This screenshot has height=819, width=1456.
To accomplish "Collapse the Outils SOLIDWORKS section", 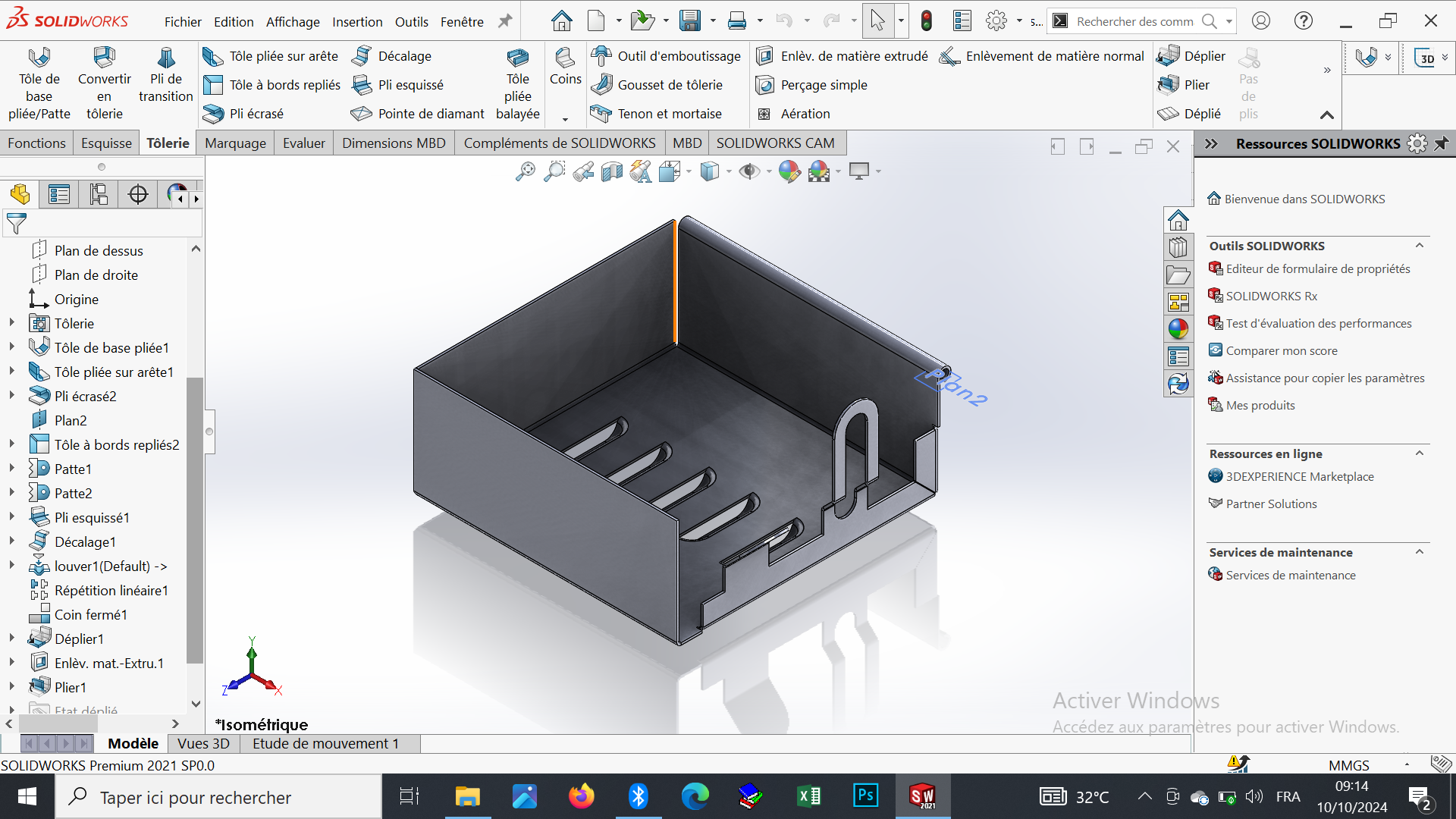I will pos(1420,246).
